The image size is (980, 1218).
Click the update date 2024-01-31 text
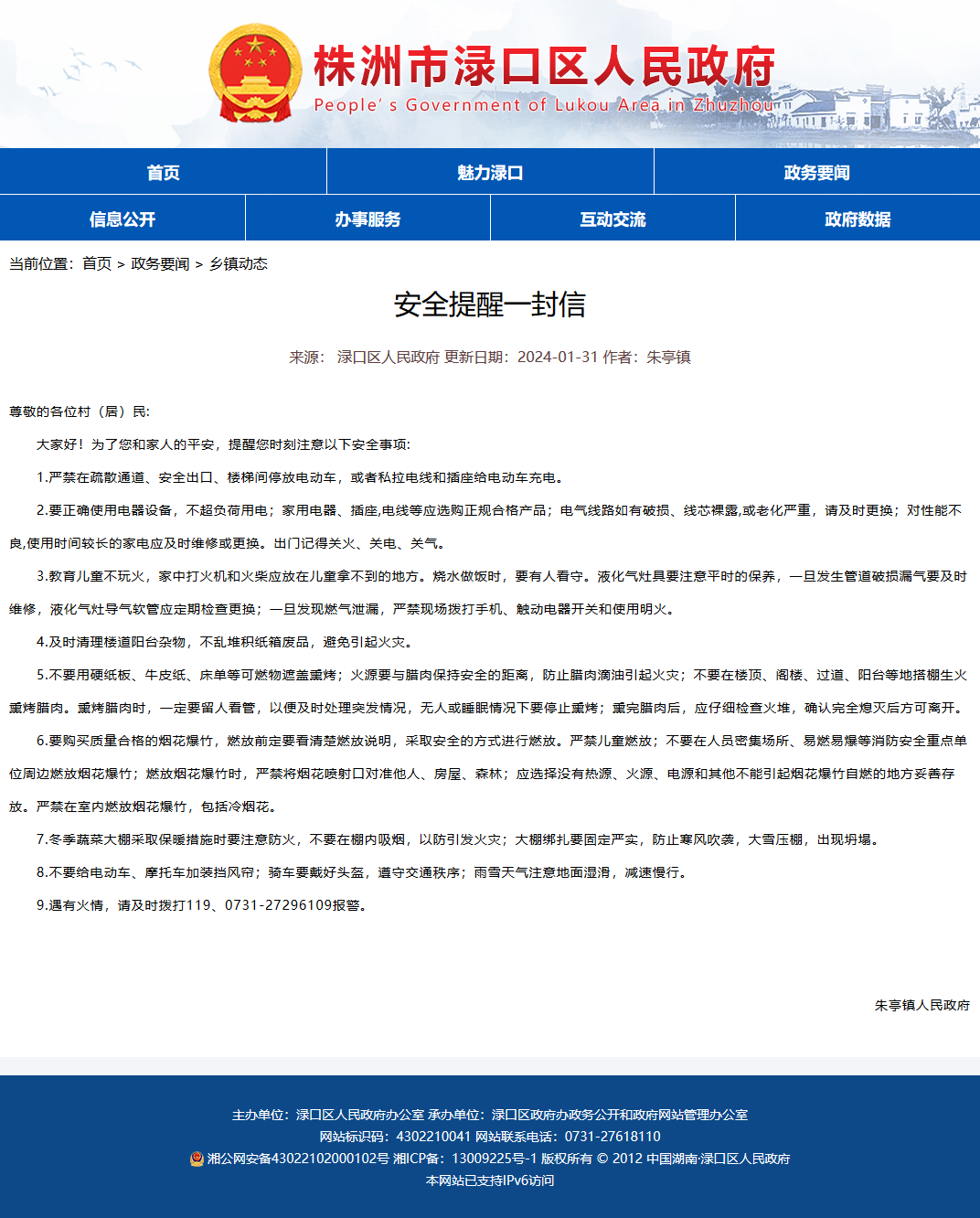point(558,357)
